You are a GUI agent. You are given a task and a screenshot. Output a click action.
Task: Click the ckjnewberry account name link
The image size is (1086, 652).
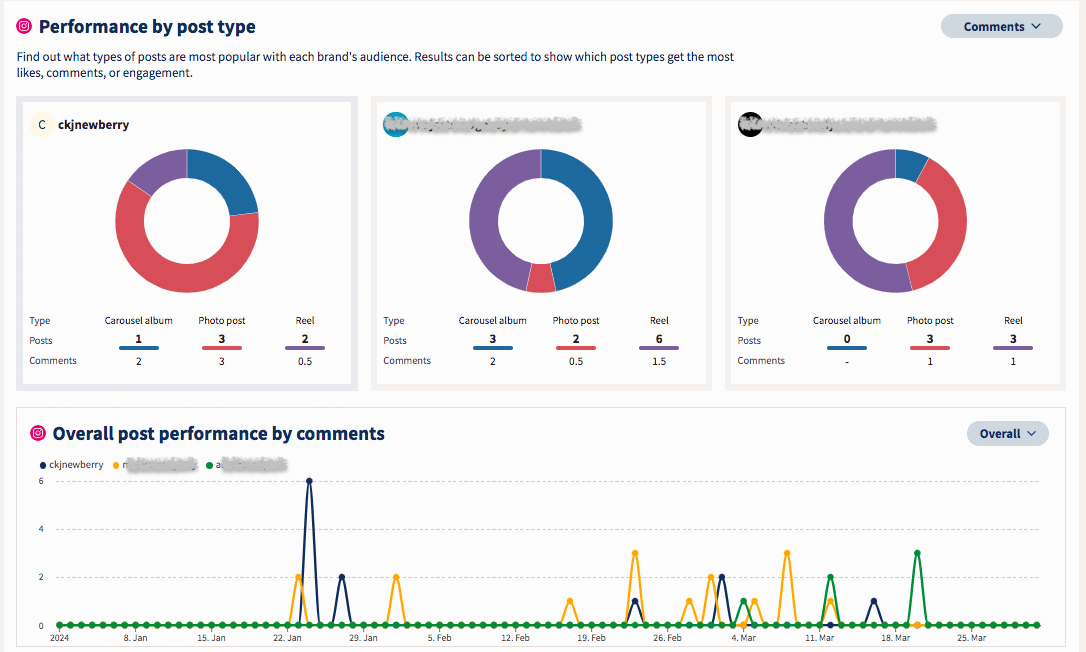94,125
